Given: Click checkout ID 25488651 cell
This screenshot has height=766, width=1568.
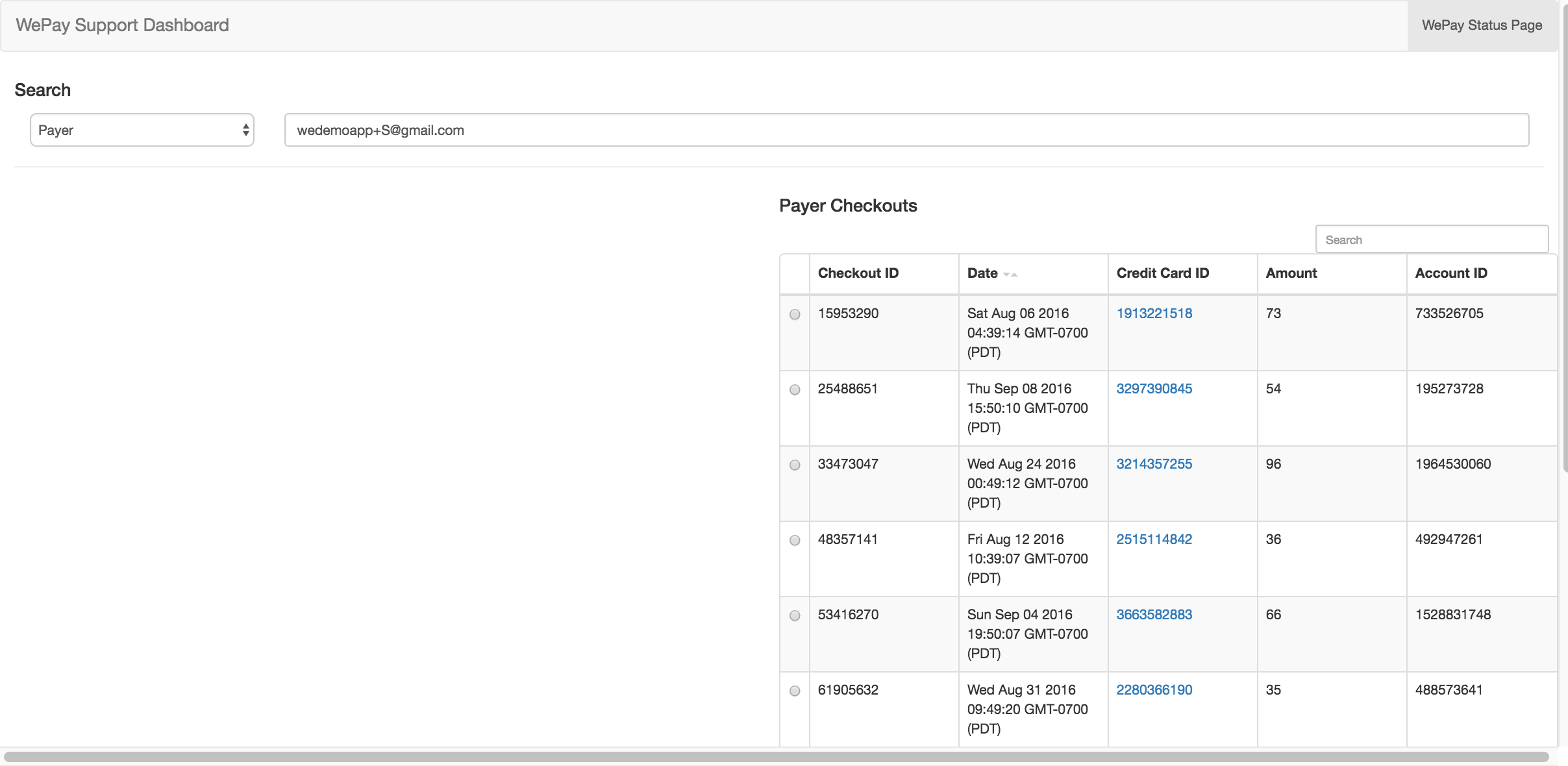Looking at the screenshot, I should (x=884, y=408).
